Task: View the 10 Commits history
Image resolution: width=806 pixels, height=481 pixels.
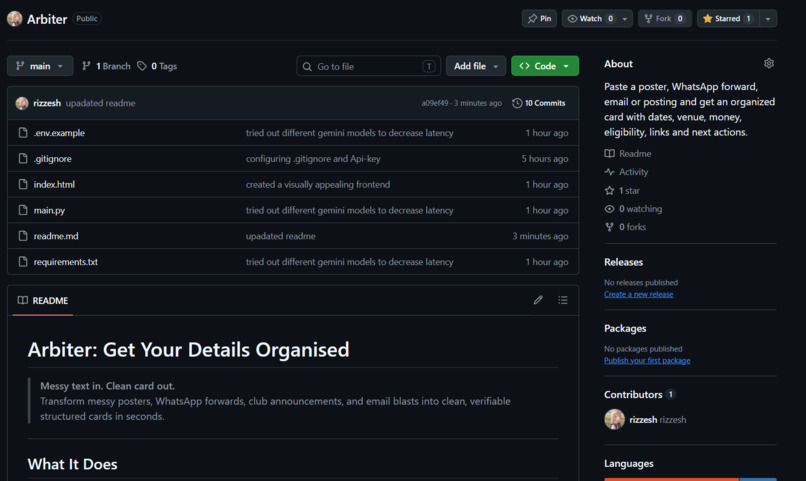Action: pyautogui.click(x=539, y=103)
